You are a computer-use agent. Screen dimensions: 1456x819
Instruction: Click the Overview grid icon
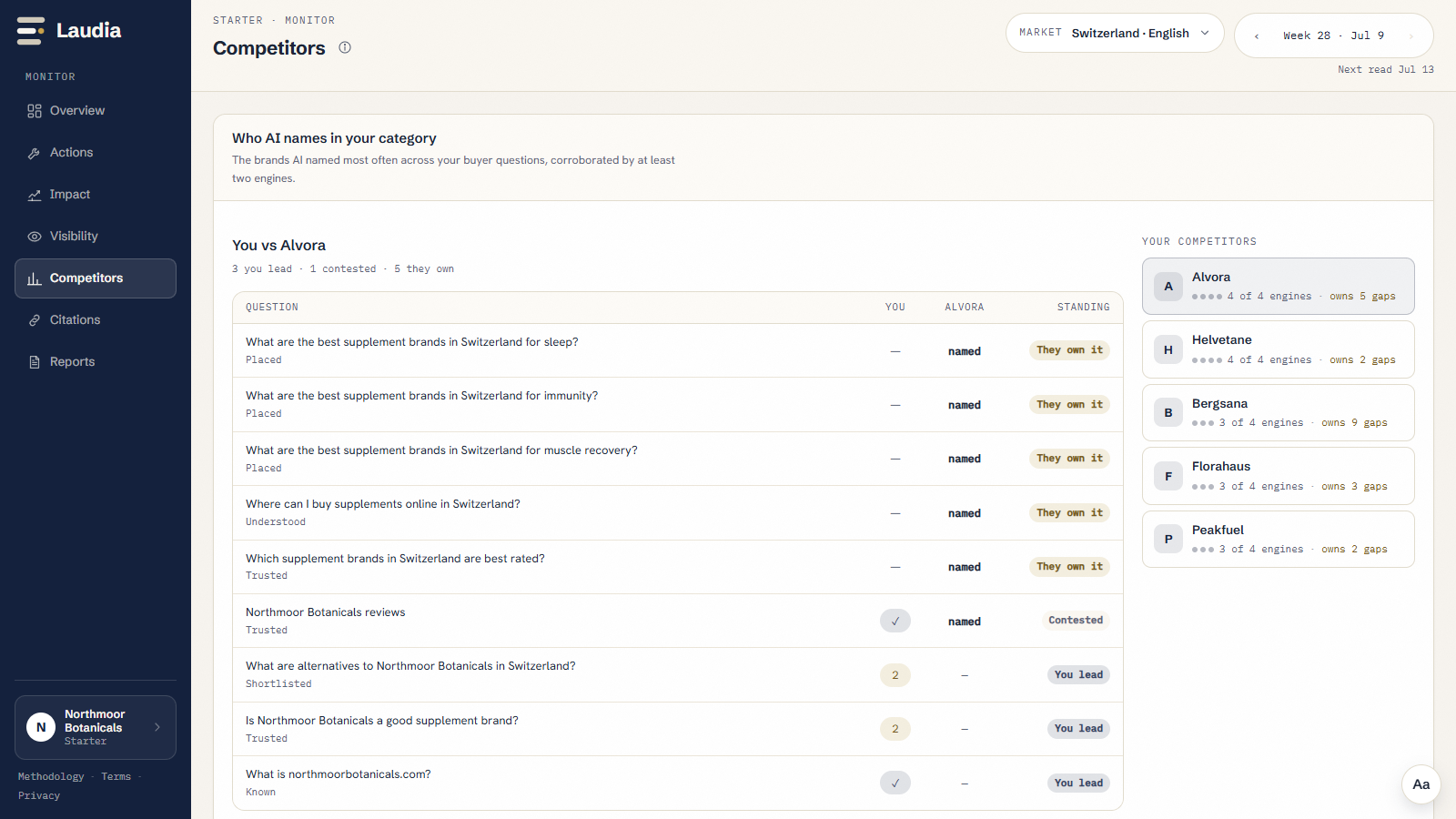click(x=35, y=111)
